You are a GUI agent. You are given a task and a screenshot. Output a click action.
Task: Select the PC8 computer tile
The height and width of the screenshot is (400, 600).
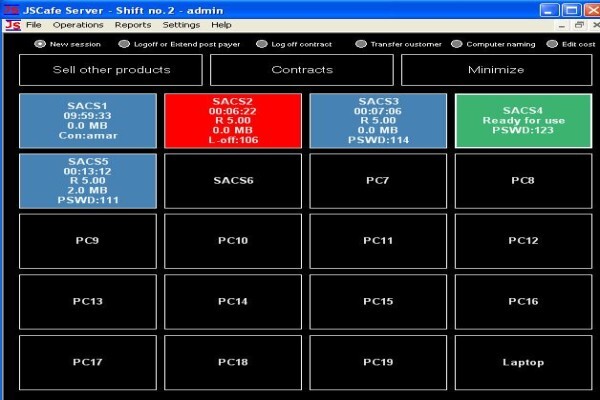pos(523,181)
